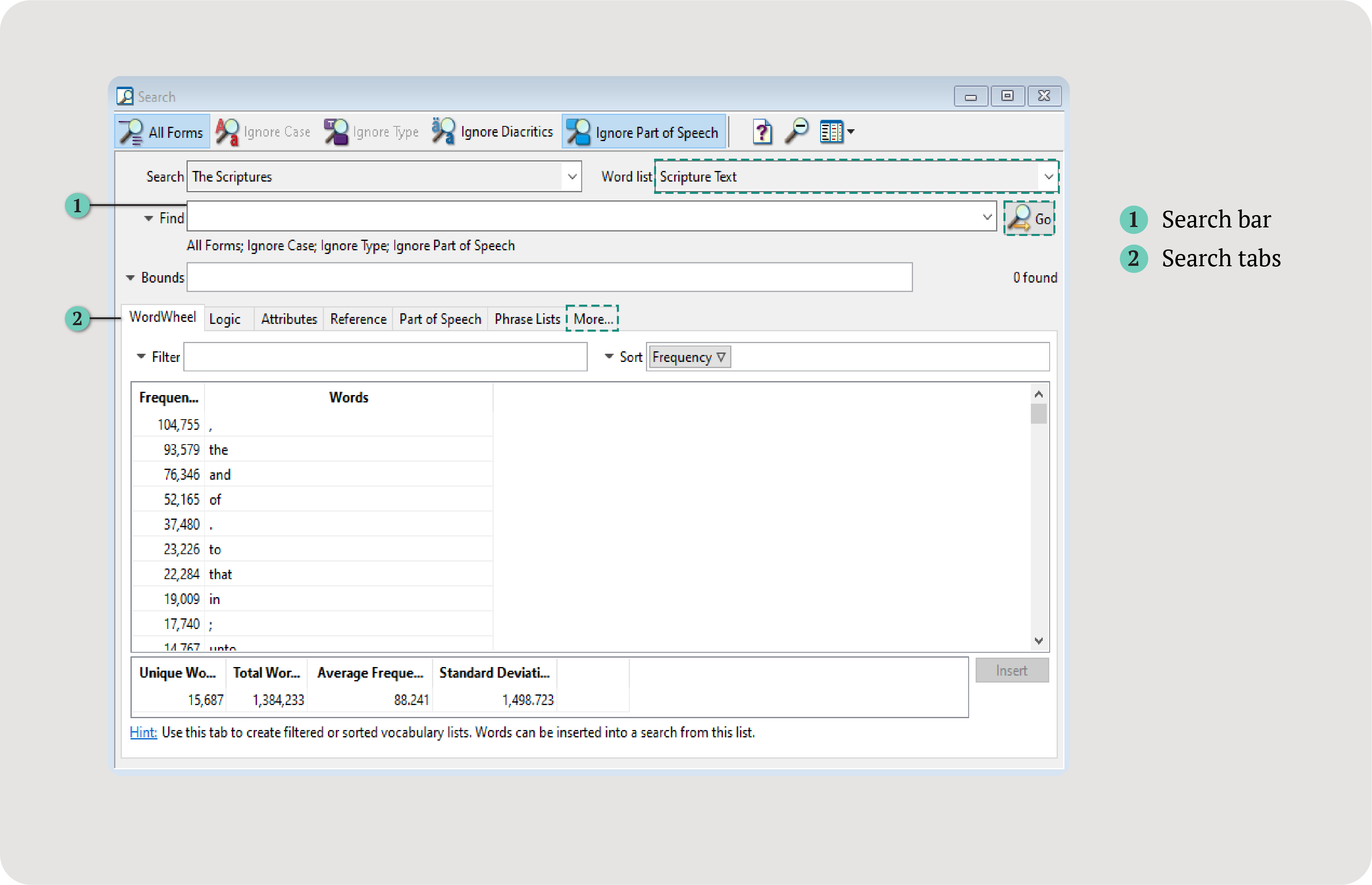Image resolution: width=1372 pixels, height=885 pixels.
Task: Click the Search window title icon
Action: (x=125, y=96)
